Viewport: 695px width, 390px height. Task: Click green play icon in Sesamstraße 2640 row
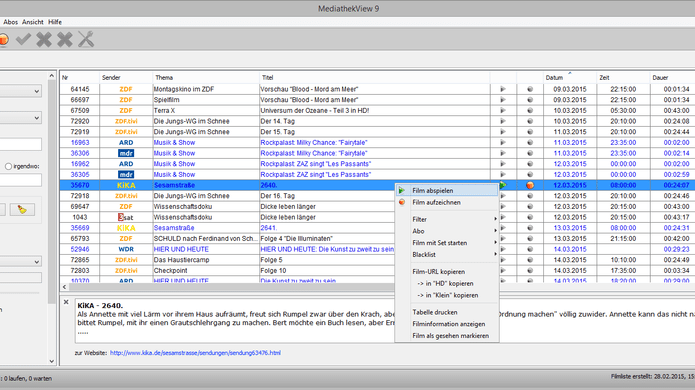pos(503,185)
